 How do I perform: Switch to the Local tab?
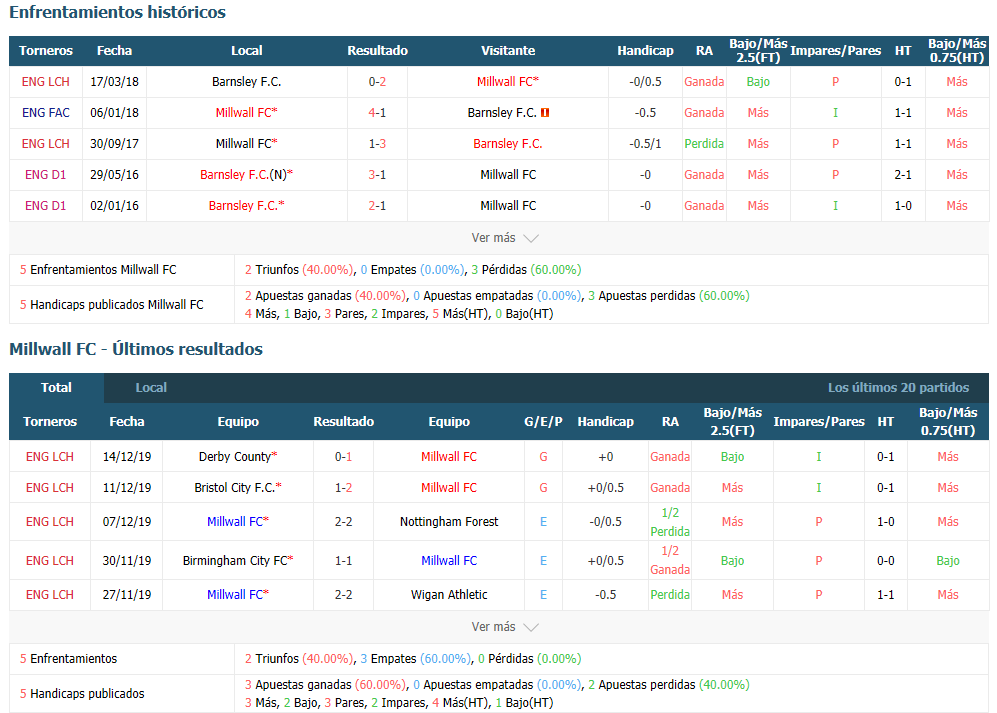tap(151, 387)
